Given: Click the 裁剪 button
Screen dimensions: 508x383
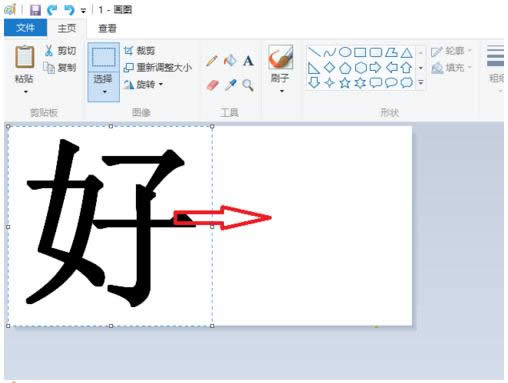Looking at the screenshot, I should [139, 51].
